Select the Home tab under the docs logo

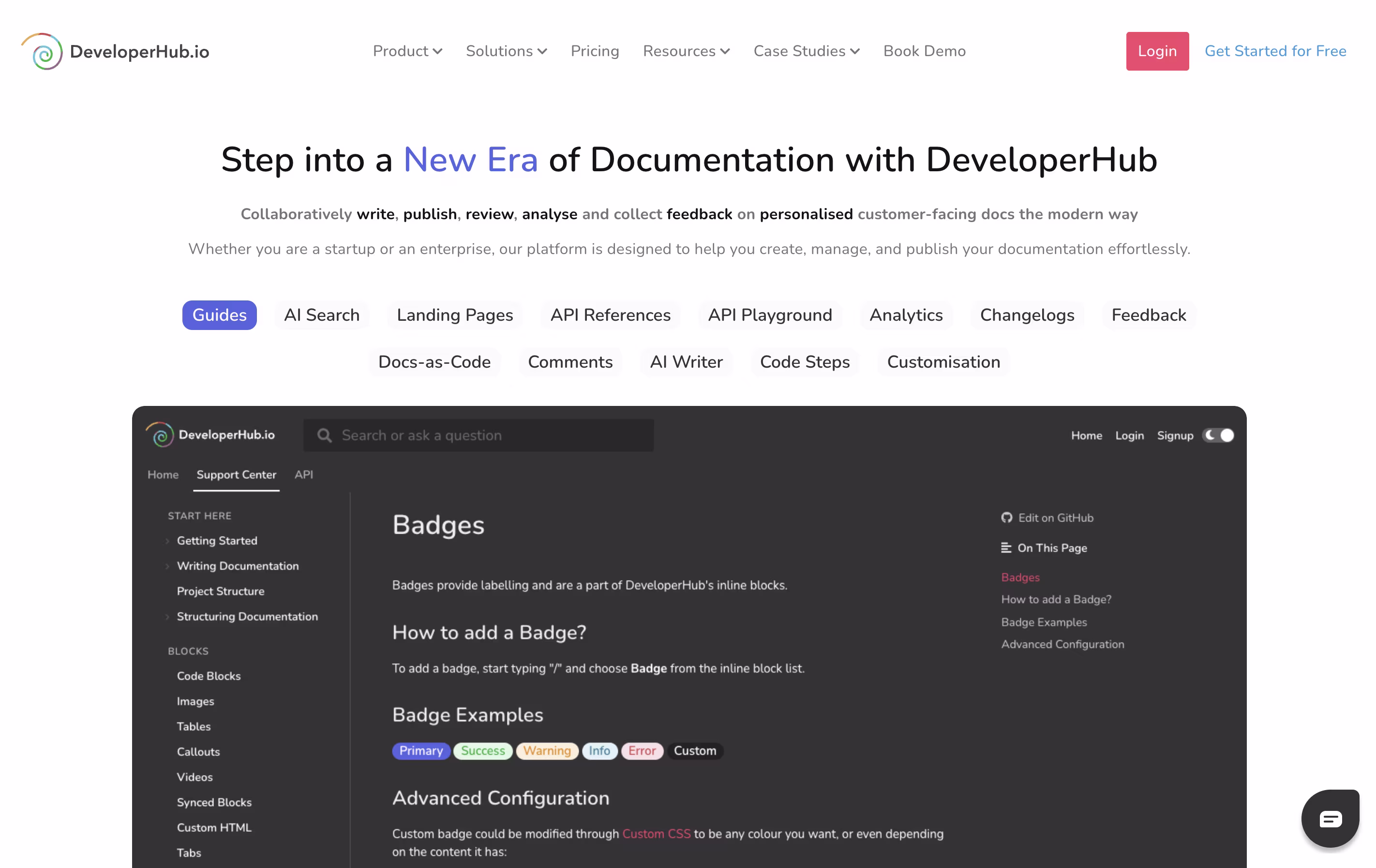(x=163, y=475)
